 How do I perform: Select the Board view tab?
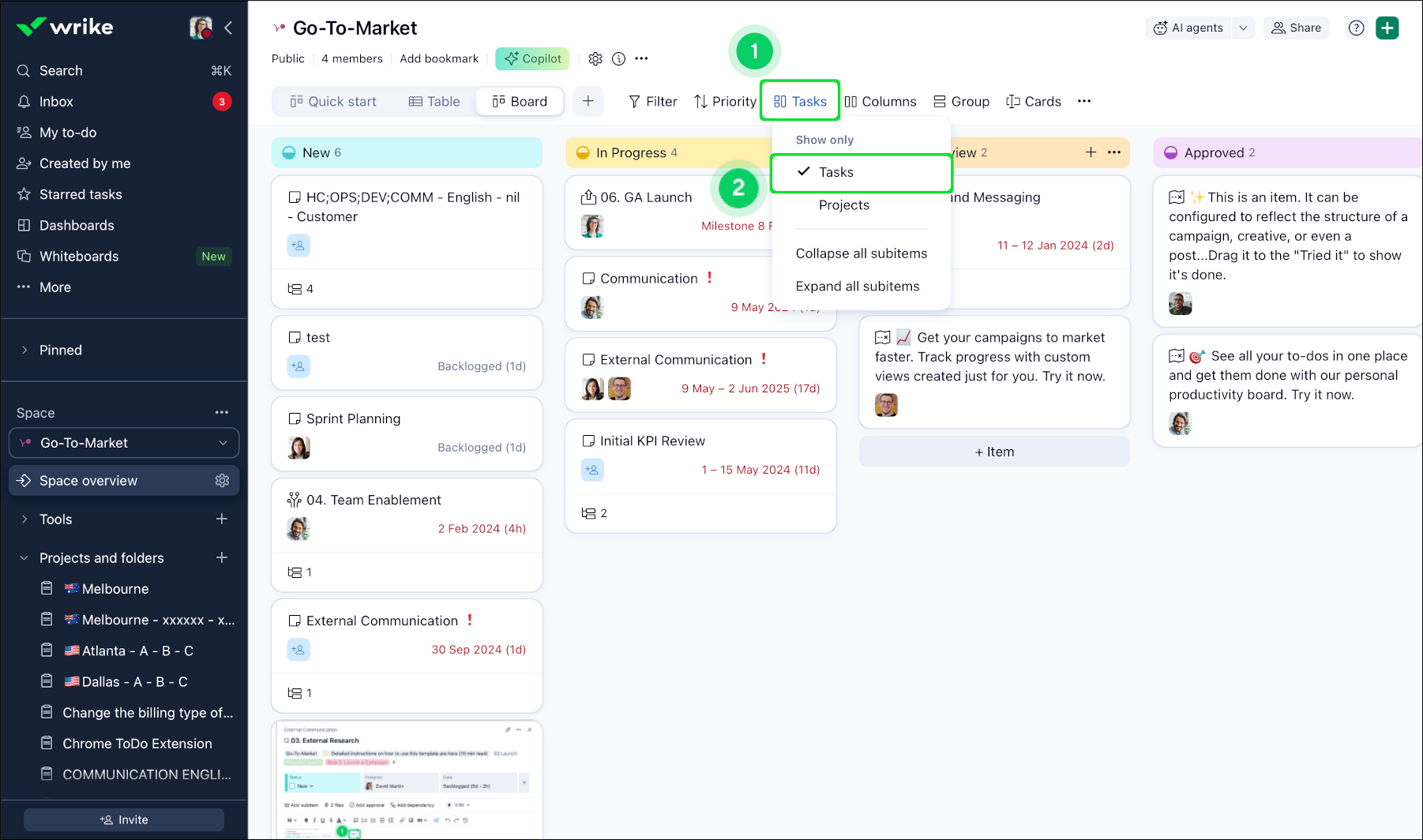520,101
